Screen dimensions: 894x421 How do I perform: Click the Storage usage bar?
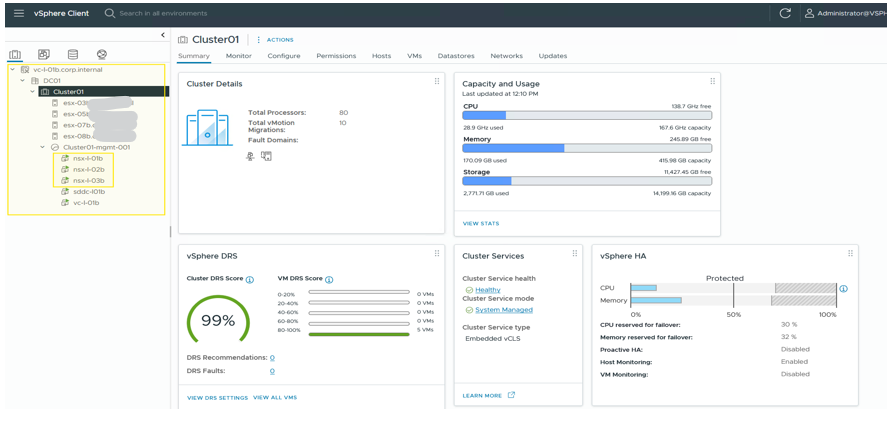[587, 181]
